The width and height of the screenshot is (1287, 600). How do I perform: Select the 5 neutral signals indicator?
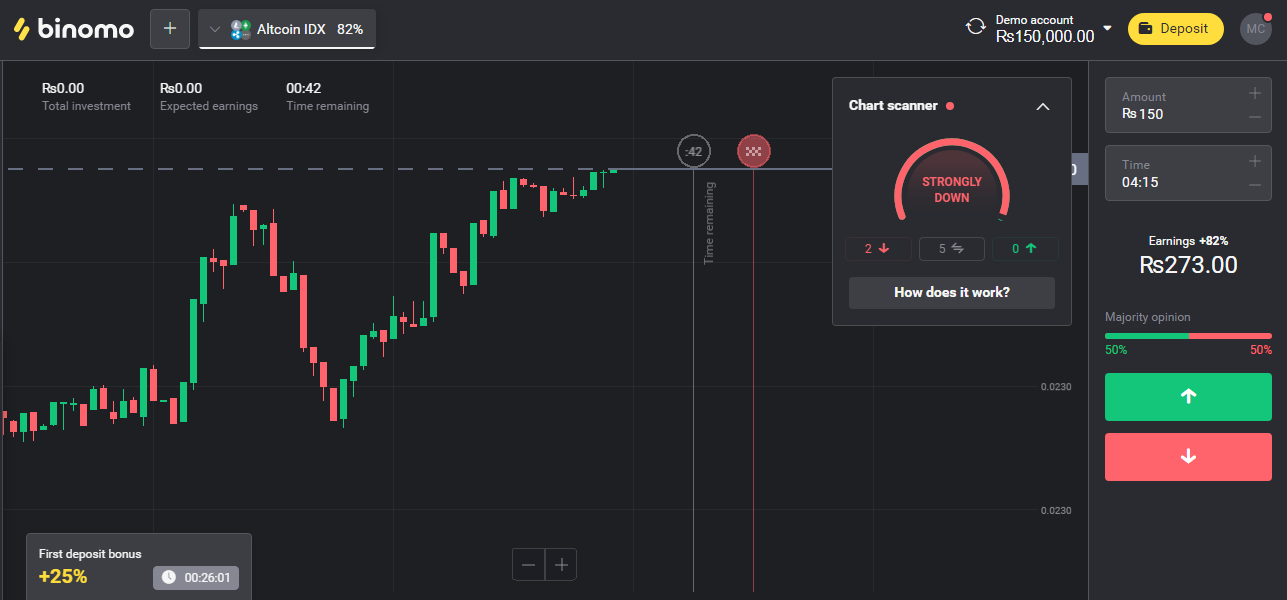951,249
